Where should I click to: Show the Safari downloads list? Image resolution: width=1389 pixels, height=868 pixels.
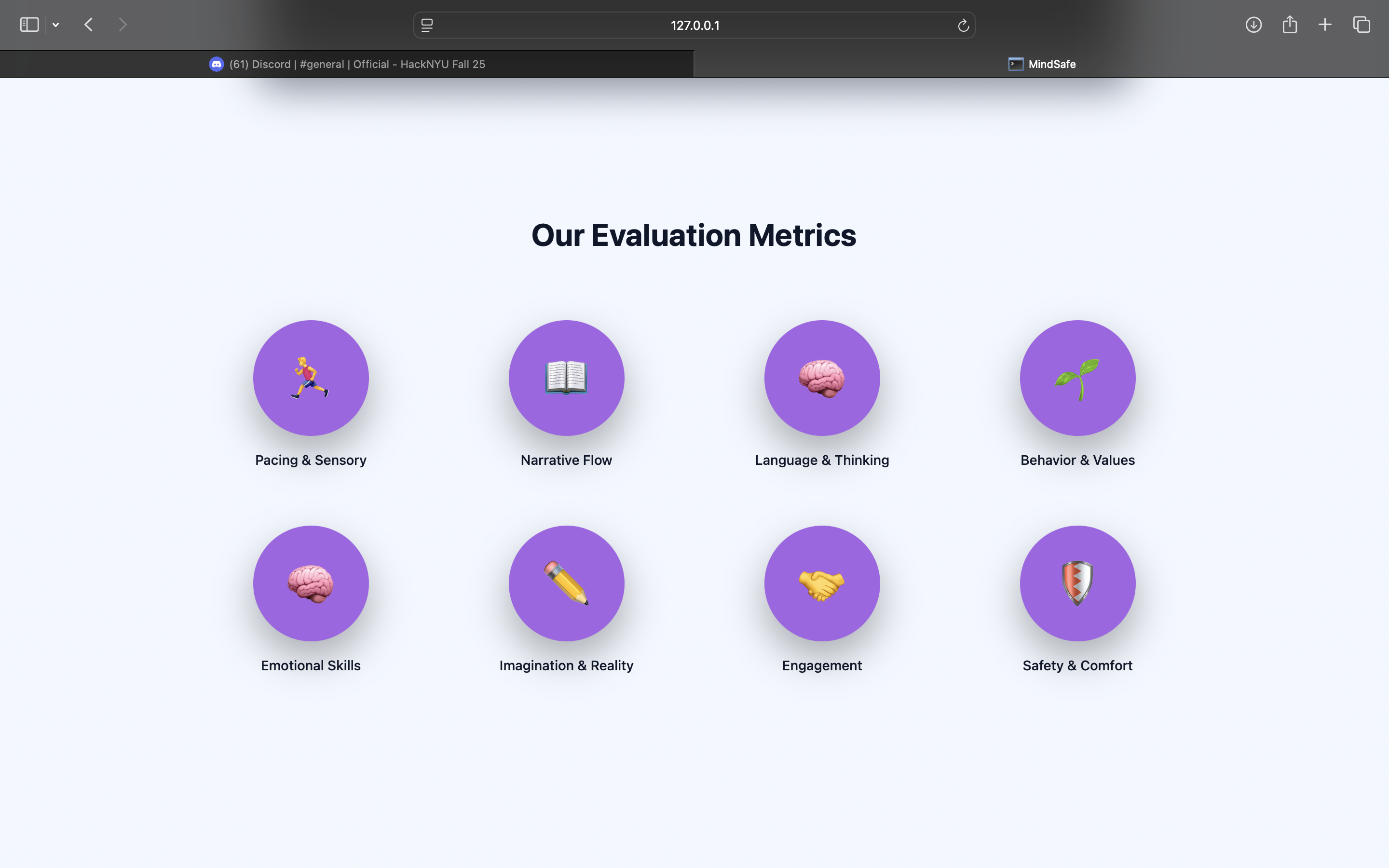coord(1253,25)
